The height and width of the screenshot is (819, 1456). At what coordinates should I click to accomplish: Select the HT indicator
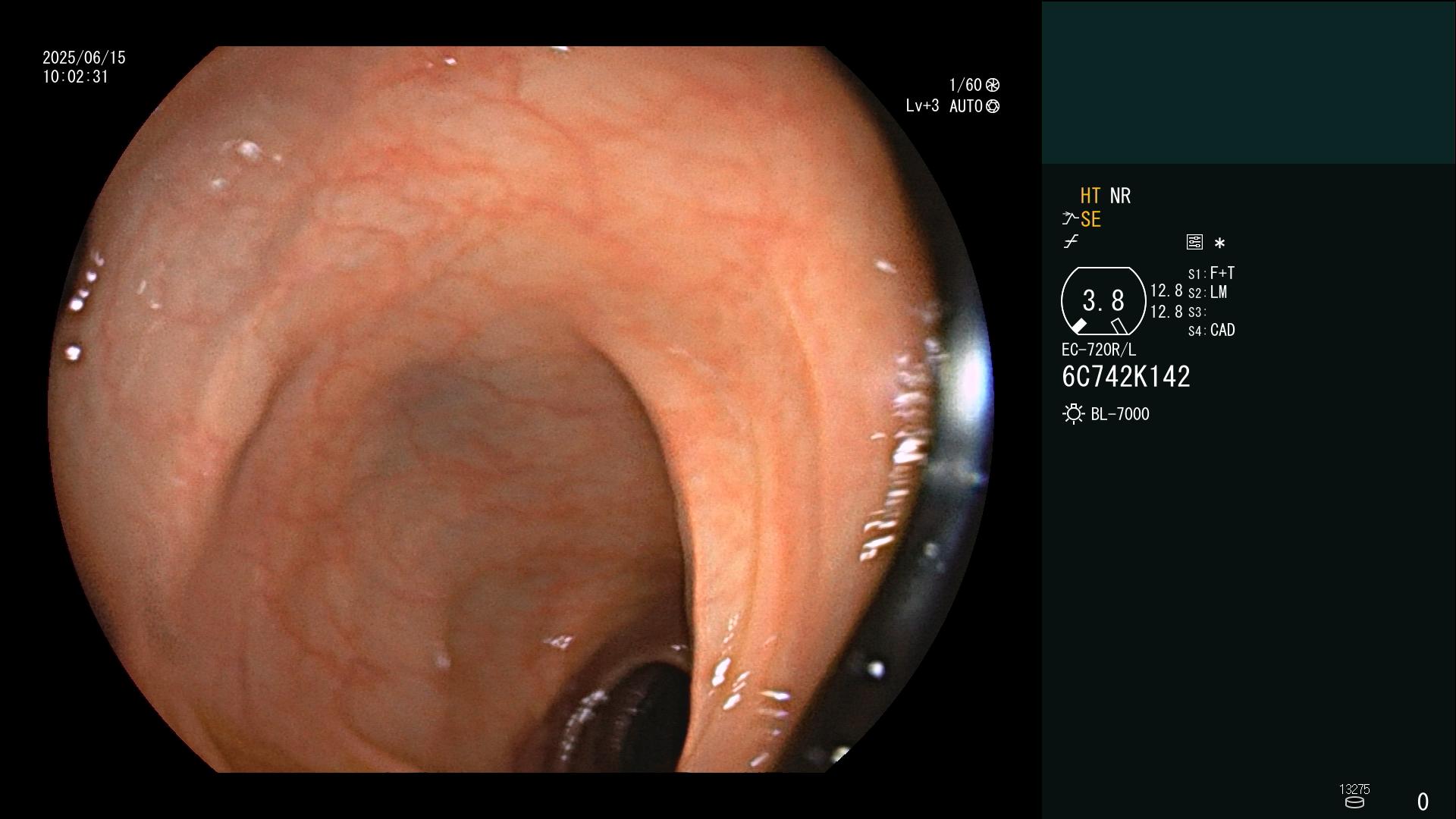1090,196
